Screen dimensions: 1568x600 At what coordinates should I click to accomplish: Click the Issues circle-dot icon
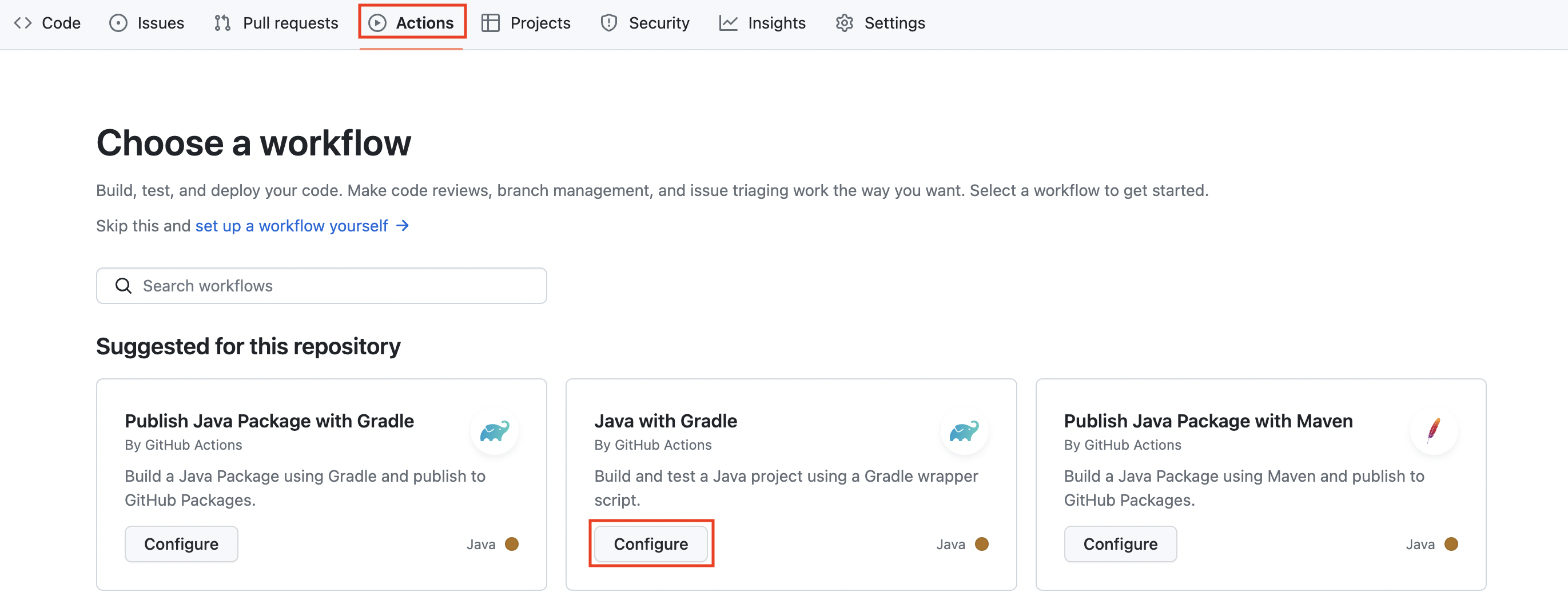[x=118, y=22]
